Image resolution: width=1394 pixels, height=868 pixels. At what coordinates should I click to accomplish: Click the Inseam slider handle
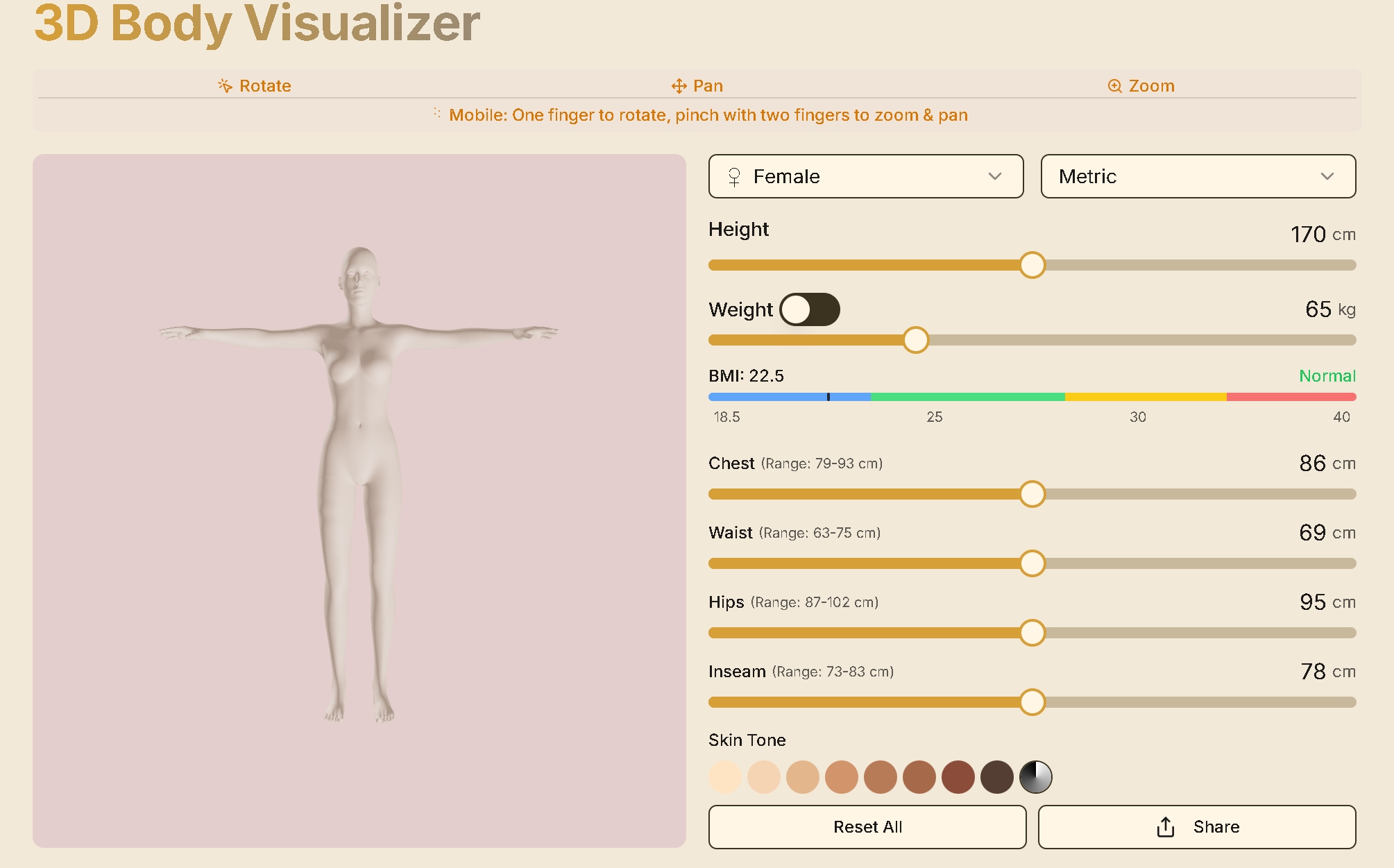1032,703
